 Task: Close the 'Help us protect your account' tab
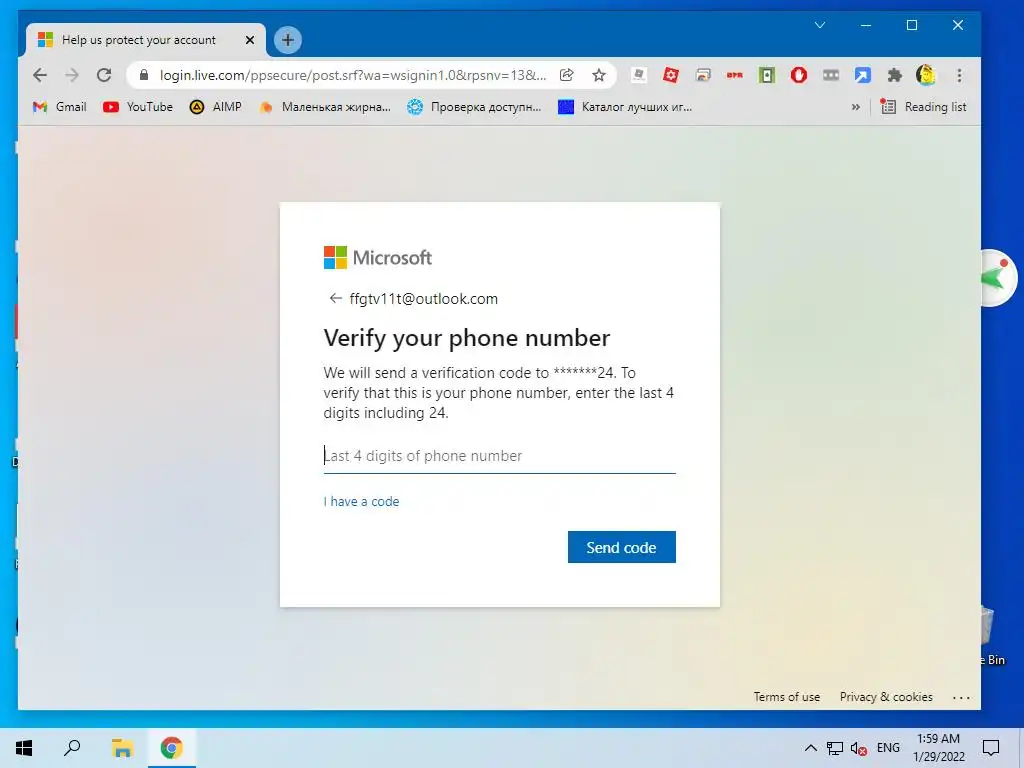249,40
